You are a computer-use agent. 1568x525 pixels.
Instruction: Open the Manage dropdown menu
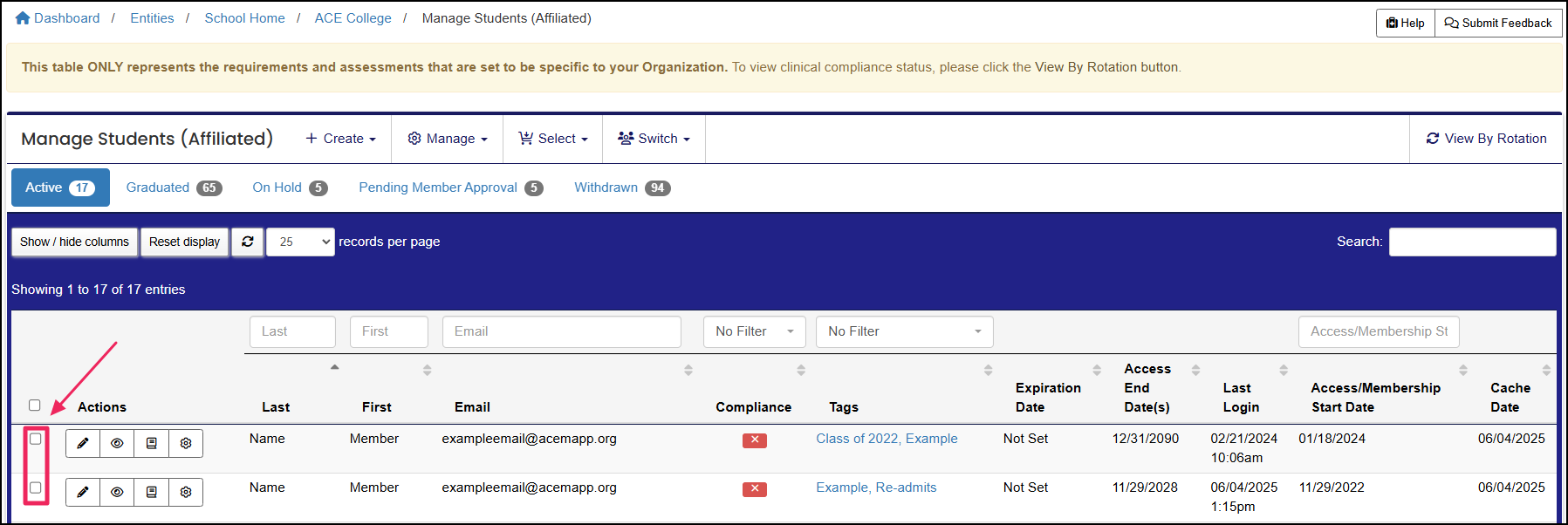coord(448,139)
